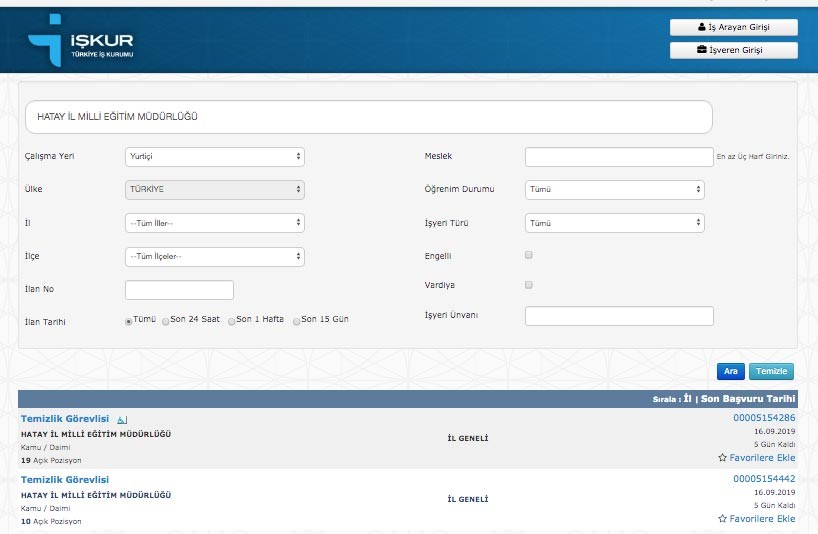Expand the İl province dropdown
Screen dimensions: 818x534
[214, 223]
